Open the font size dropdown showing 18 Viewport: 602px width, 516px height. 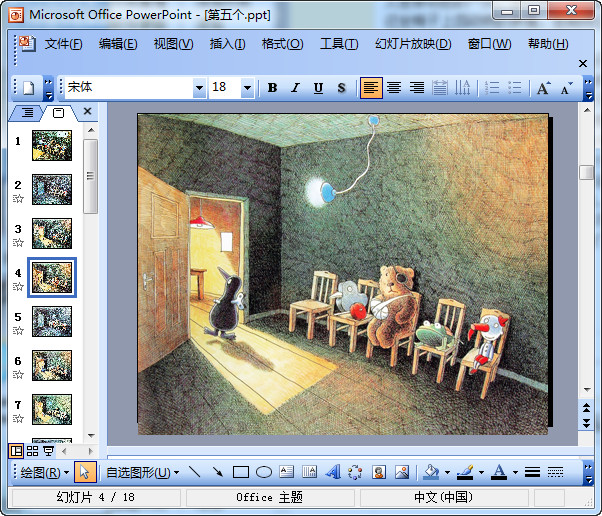(x=248, y=88)
